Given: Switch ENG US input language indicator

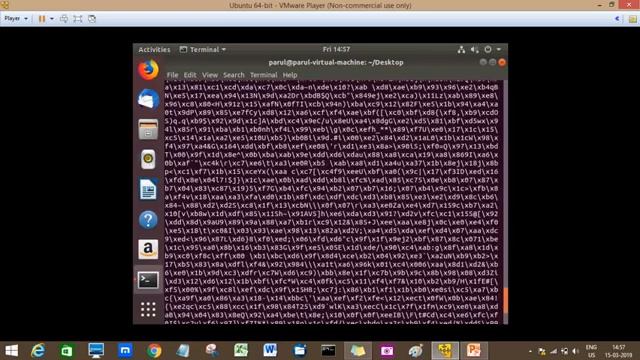Looking at the screenshot, I should tap(591, 351).
